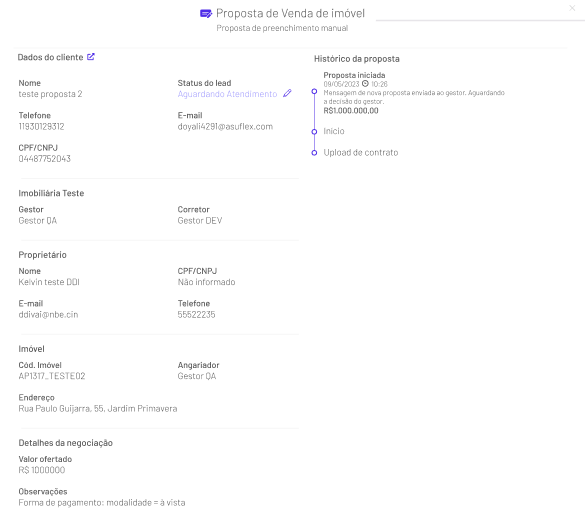
Task: Click Aguardando Atendimento status link
Action: pos(227,94)
